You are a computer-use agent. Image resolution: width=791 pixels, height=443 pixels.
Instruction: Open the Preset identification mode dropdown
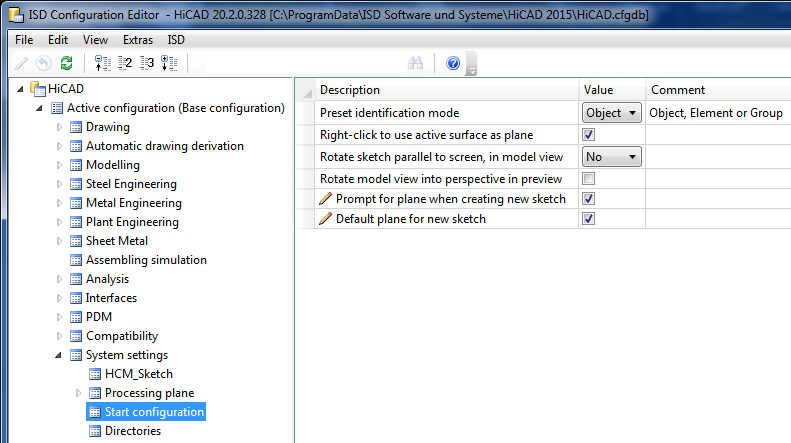tap(611, 113)
